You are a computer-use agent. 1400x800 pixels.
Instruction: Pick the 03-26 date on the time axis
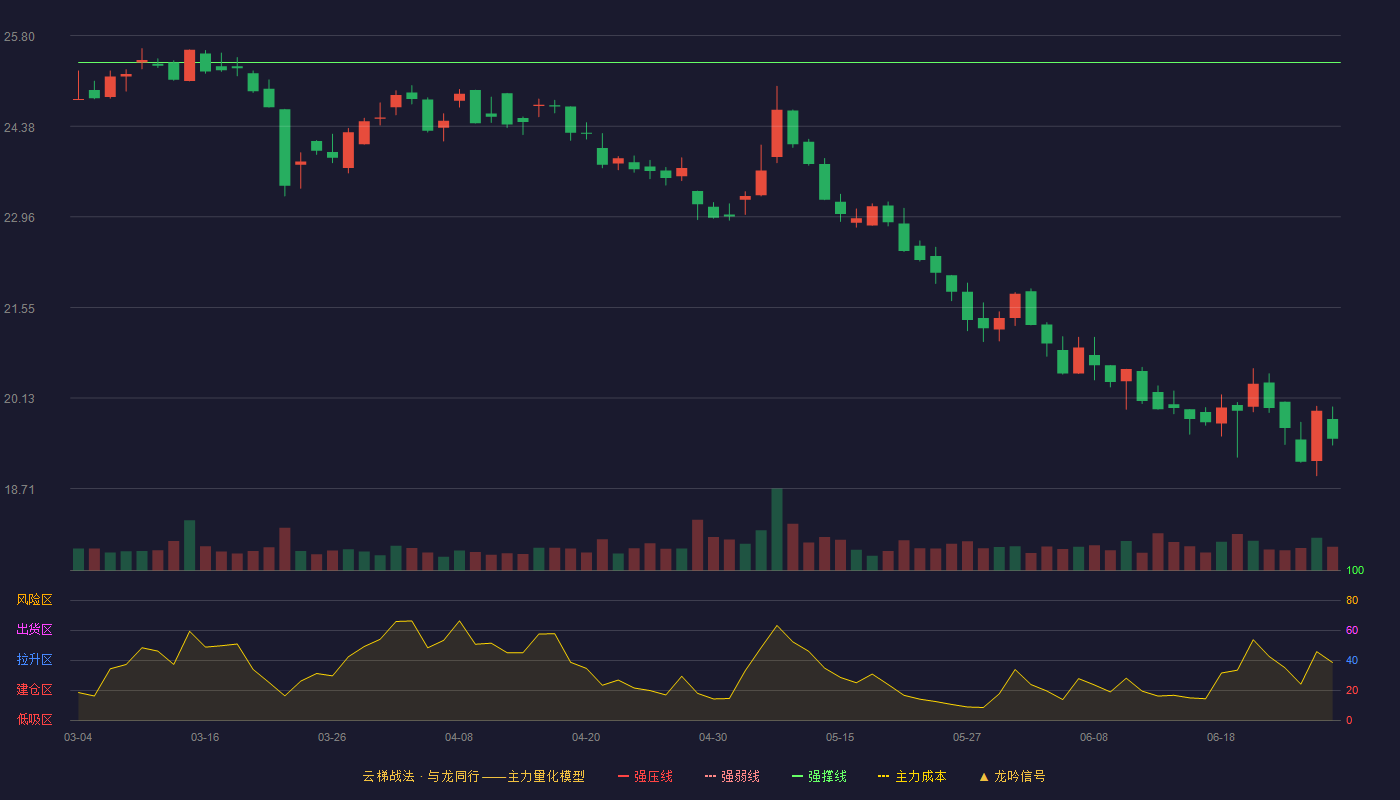click(x=332, y=737)
